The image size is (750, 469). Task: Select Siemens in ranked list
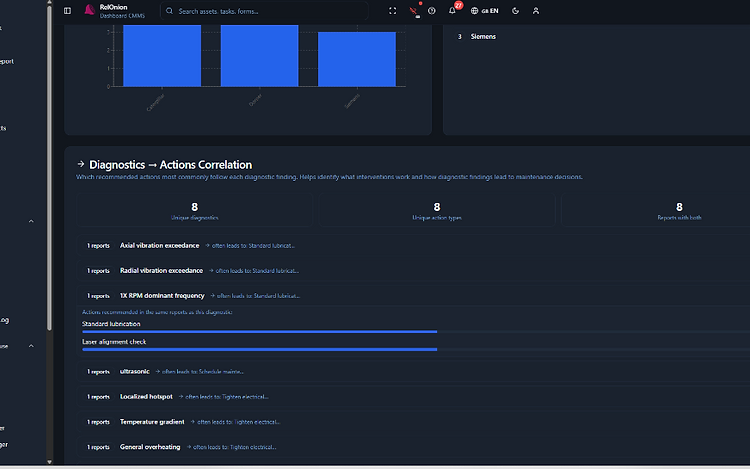(483, 36)
